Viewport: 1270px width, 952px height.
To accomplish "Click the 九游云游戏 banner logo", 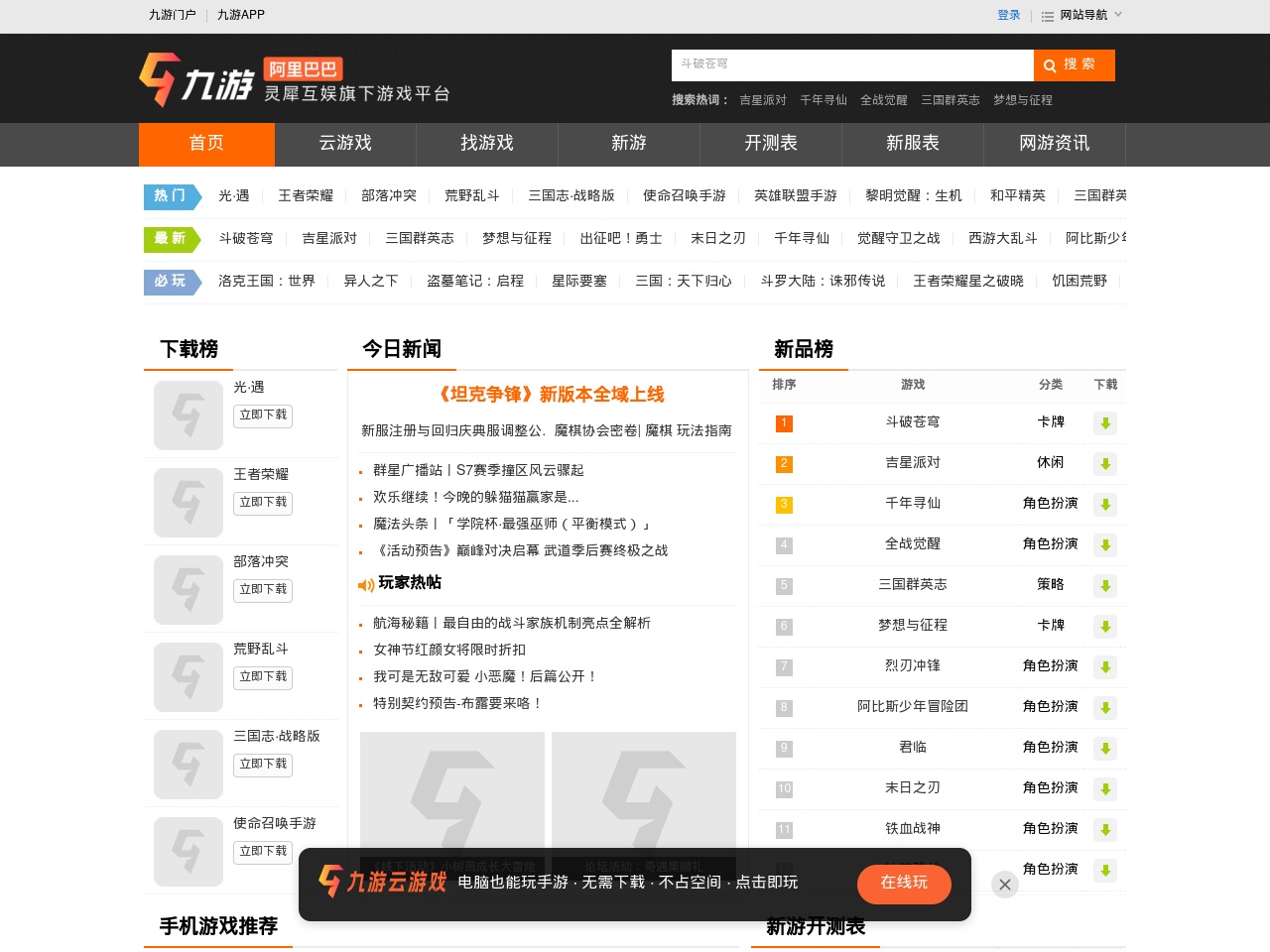I will point(382,882).
